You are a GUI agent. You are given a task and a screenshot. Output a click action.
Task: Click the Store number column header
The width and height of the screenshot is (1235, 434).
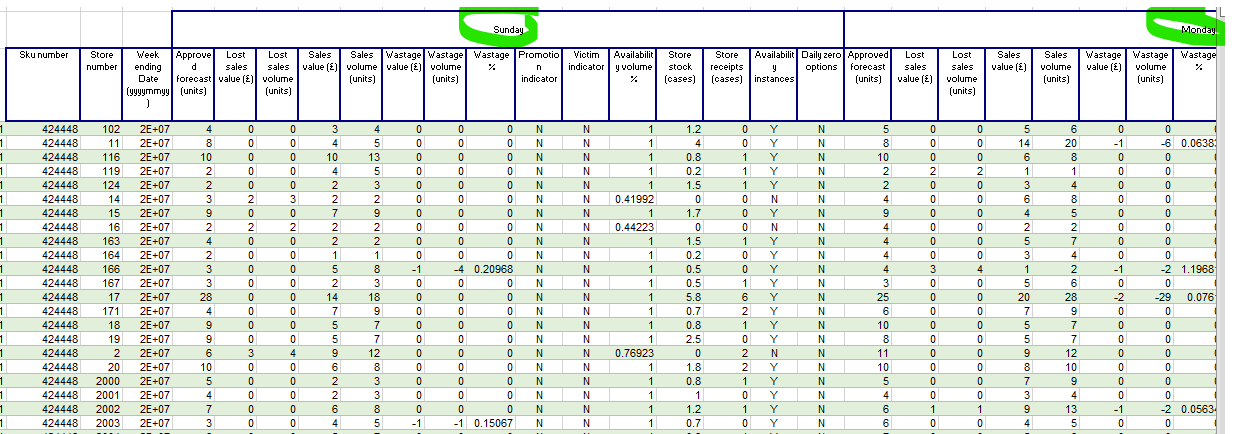(x=99, y=84)
